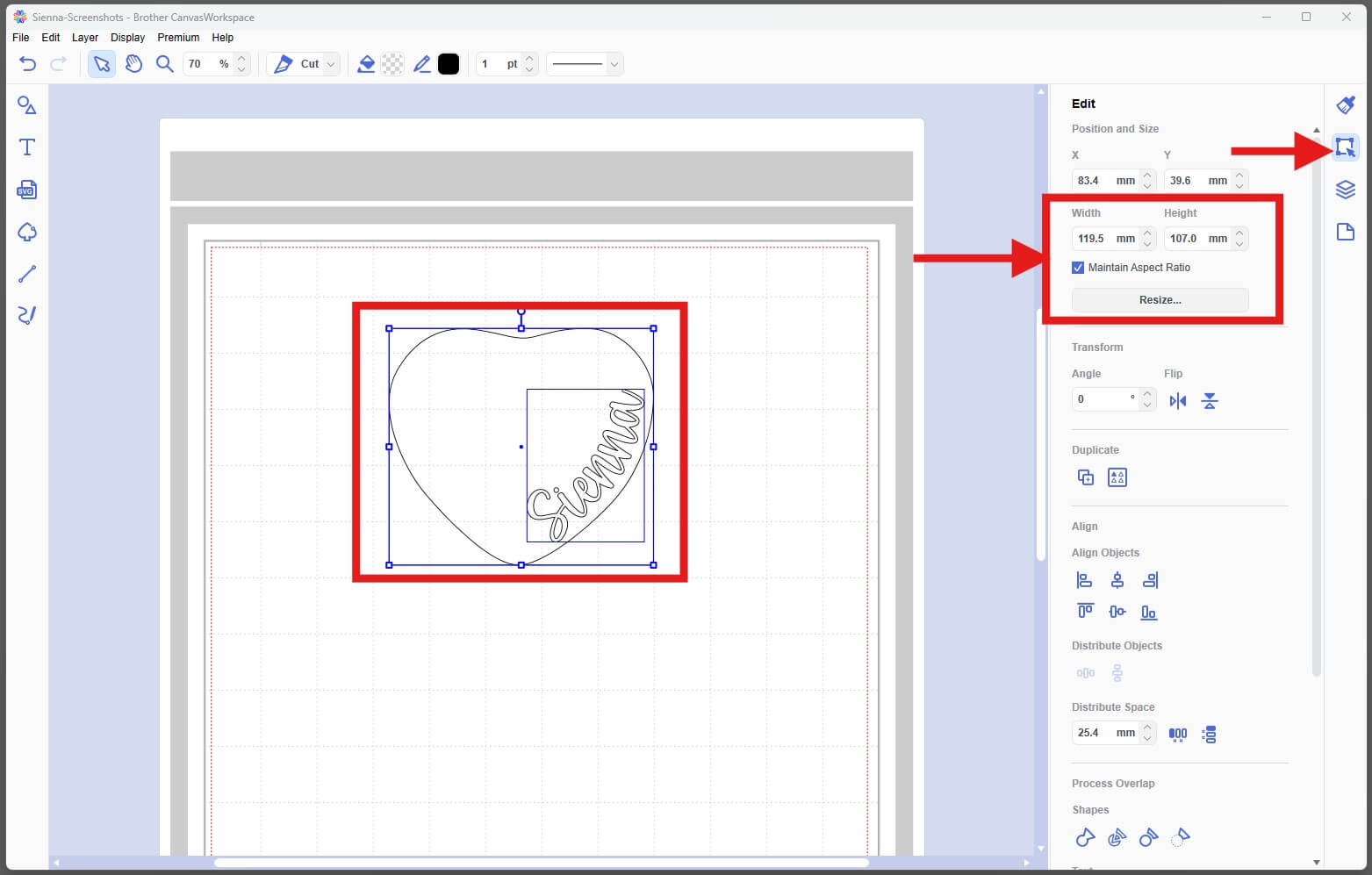Open the Artboard page panel icon
The image size is (1372, 875).
pyautogui.click(x=1346, y=232)
